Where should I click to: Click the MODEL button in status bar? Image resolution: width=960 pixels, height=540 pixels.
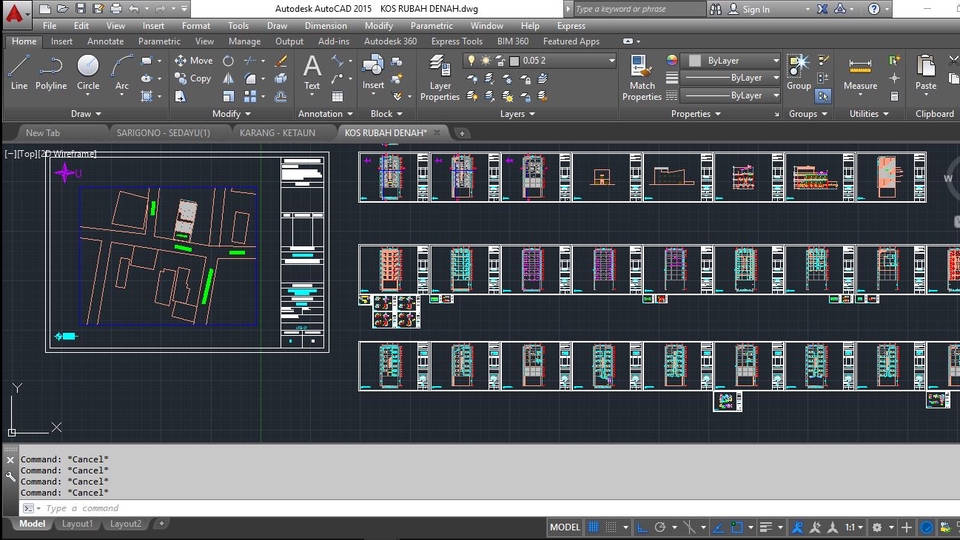[564, 527]
